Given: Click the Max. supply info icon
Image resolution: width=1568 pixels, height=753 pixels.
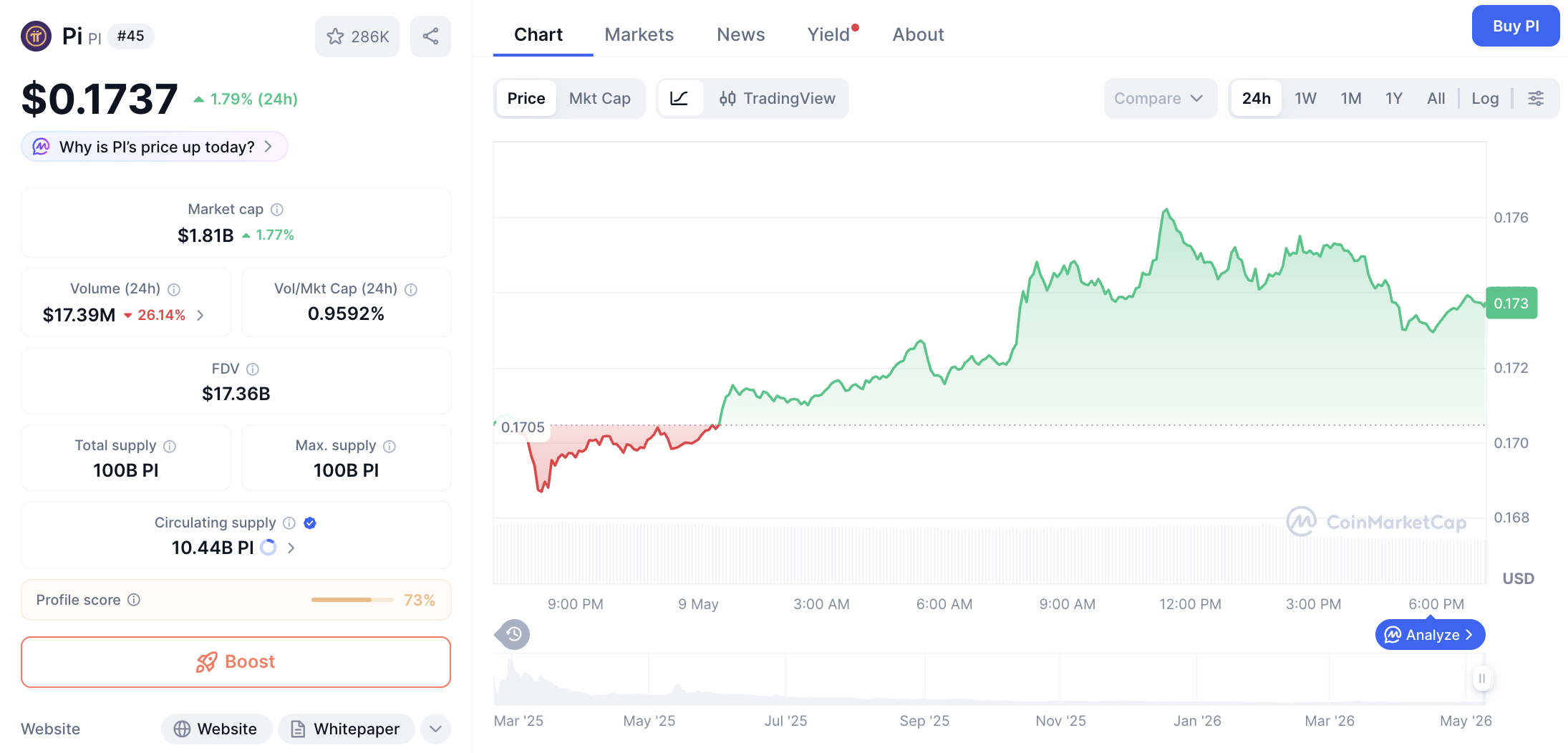Looking at the screenshot, I should pos(389,446).
